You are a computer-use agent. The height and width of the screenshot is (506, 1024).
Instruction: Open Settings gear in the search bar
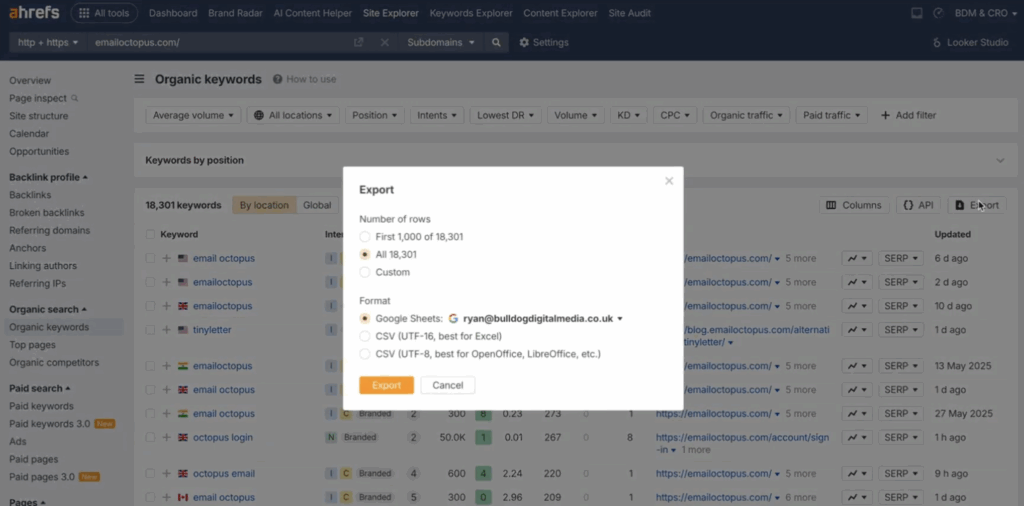point(544,42)
